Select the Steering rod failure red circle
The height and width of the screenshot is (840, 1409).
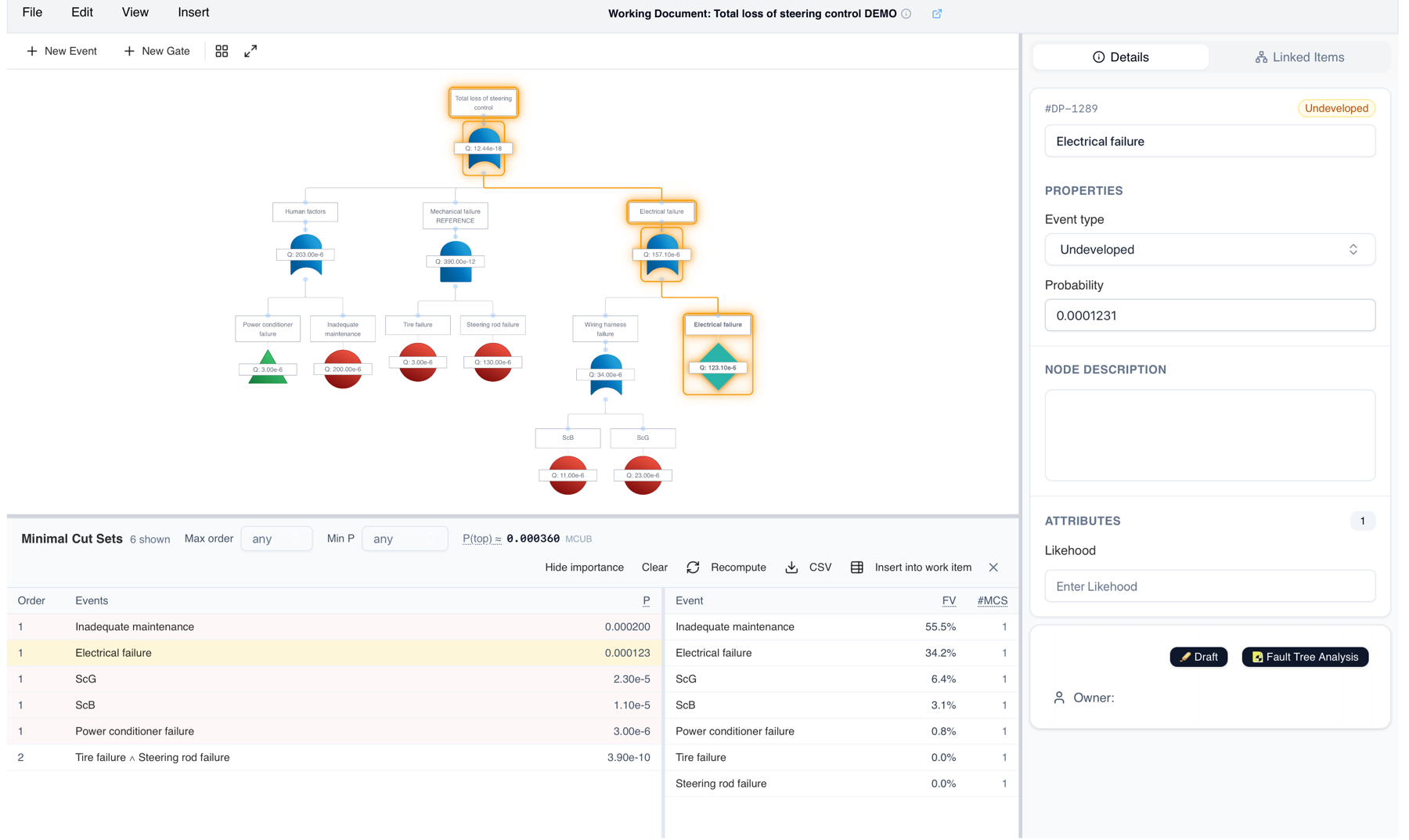coord(493,362)
